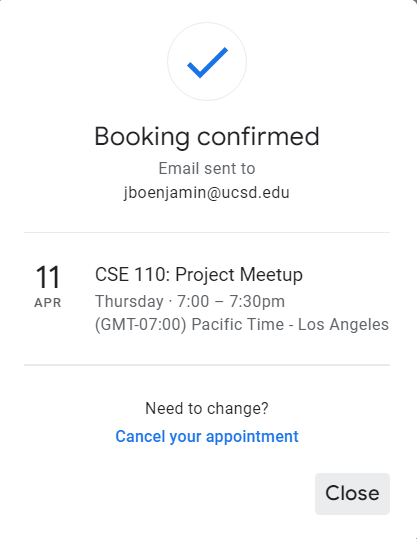Cancel your appointment via the blue link
Screen dimensions: 417x539
click(207, 437)
